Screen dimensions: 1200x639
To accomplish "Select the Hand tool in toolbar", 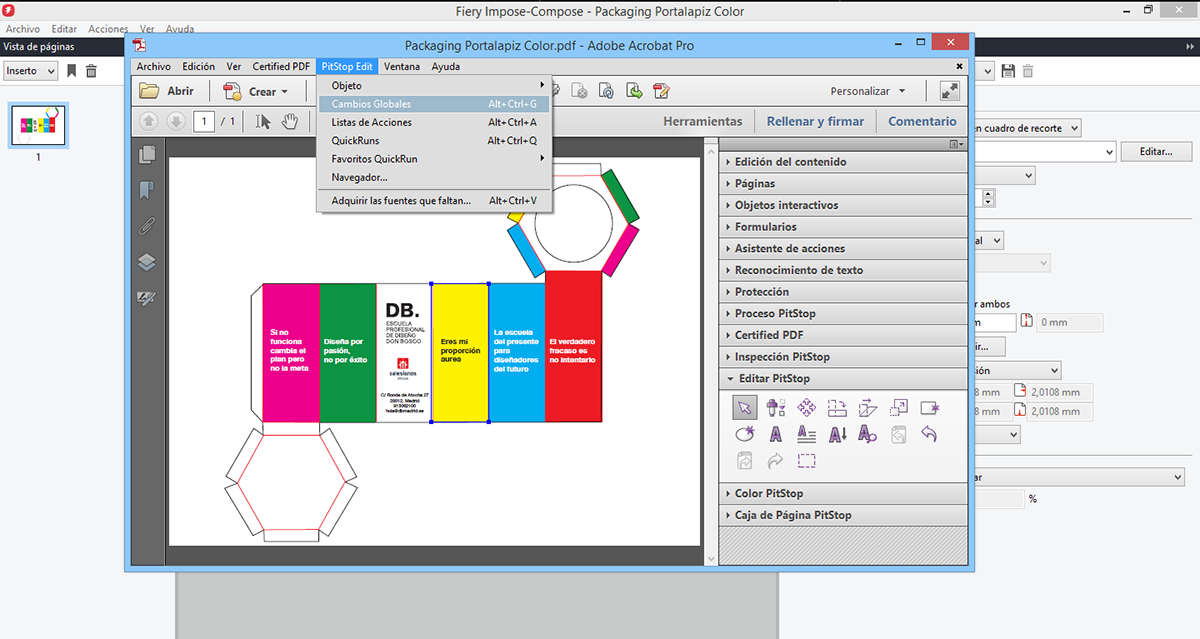I will pyautogui.click(x=290, y=121).
